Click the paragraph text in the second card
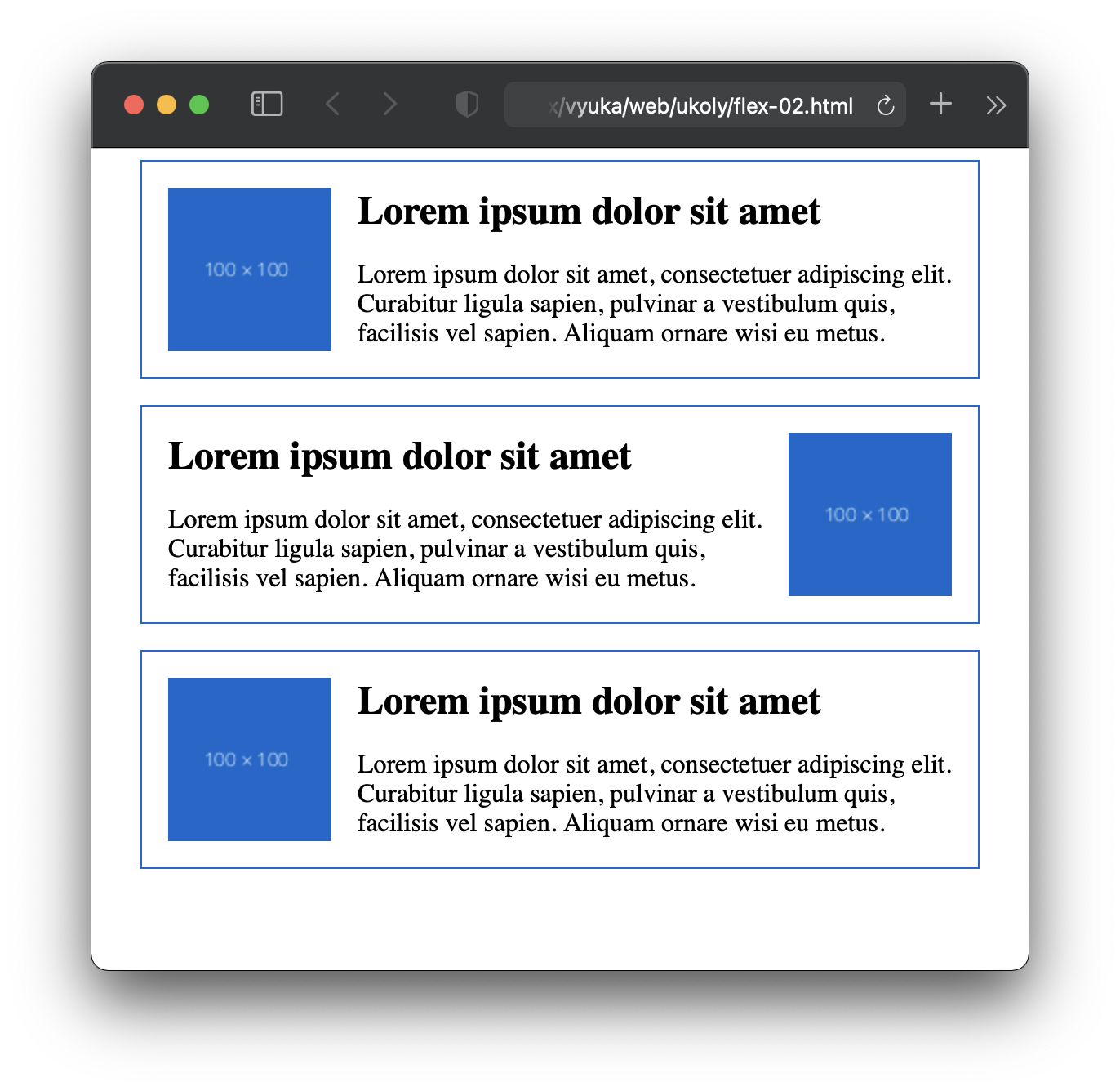This screenshot has height=1091, width=1120. click(465, 549)
